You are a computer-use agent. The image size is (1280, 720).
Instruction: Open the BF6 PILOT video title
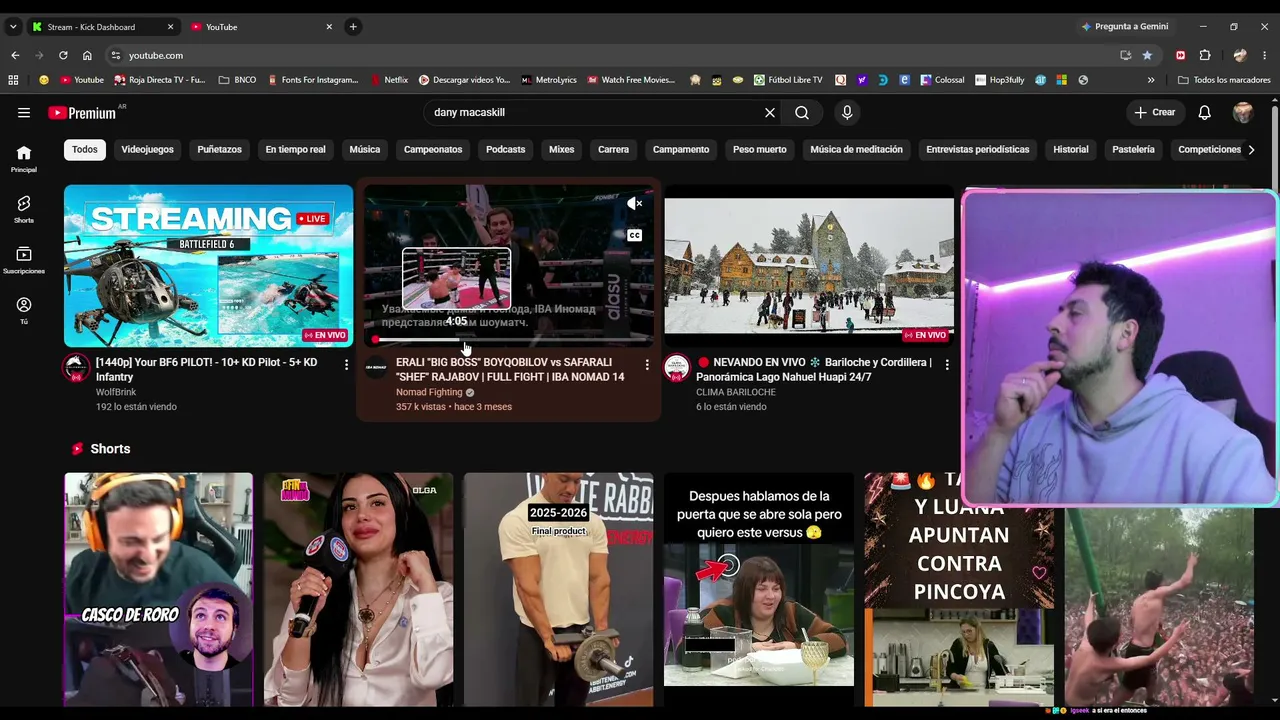pyautogui.click(x=207, y=370)
